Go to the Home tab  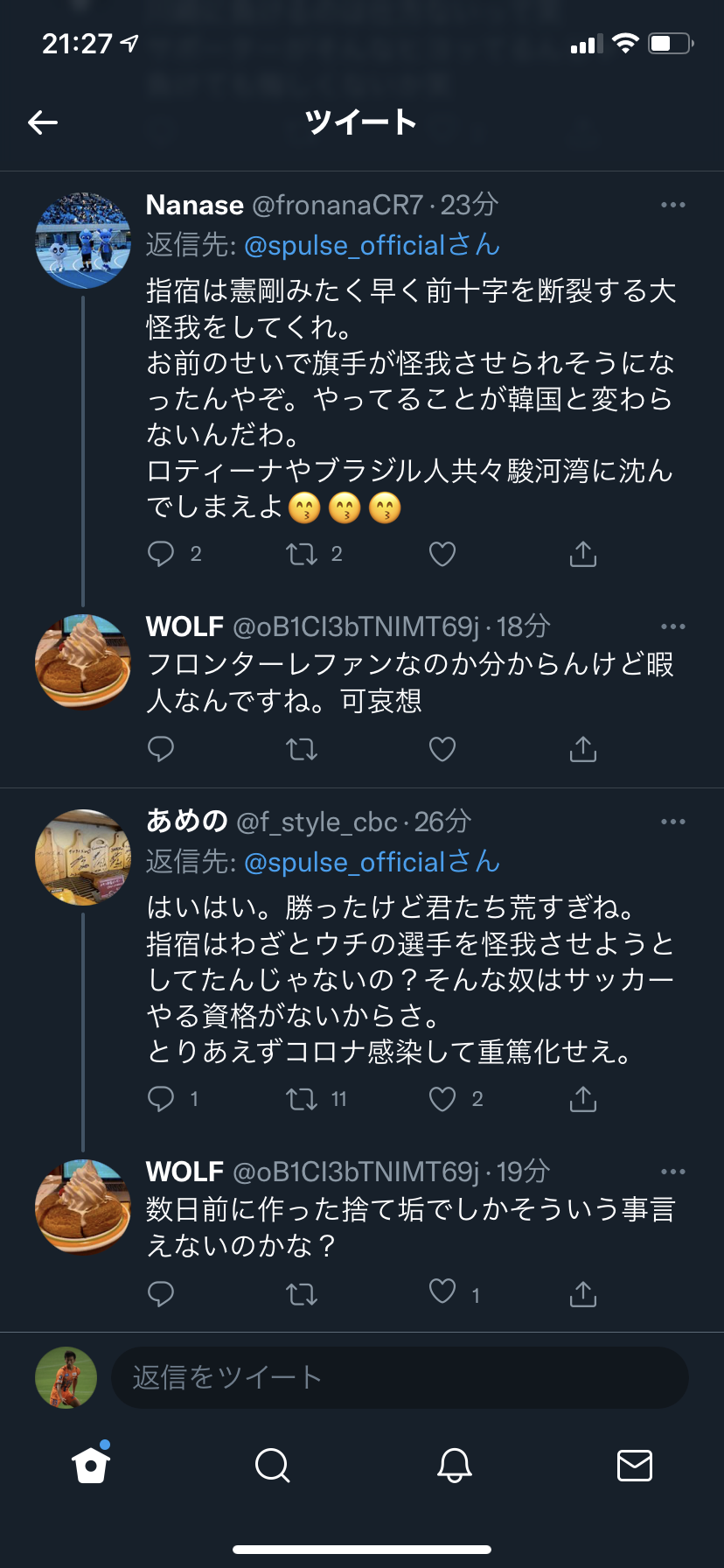pyautogui.click(x=91, y=1465)
